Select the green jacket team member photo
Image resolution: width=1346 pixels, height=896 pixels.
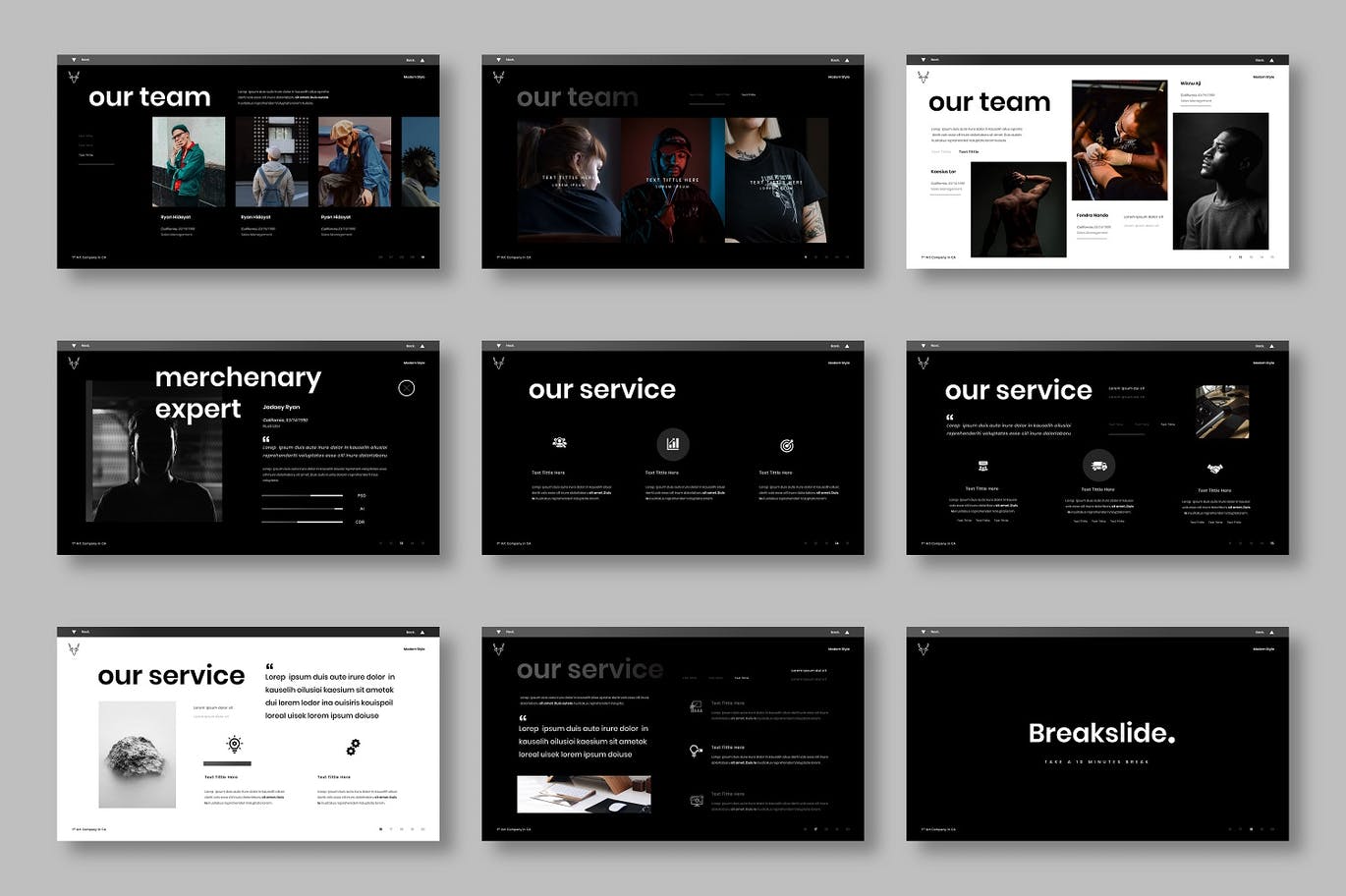click(x=189, y=162)
